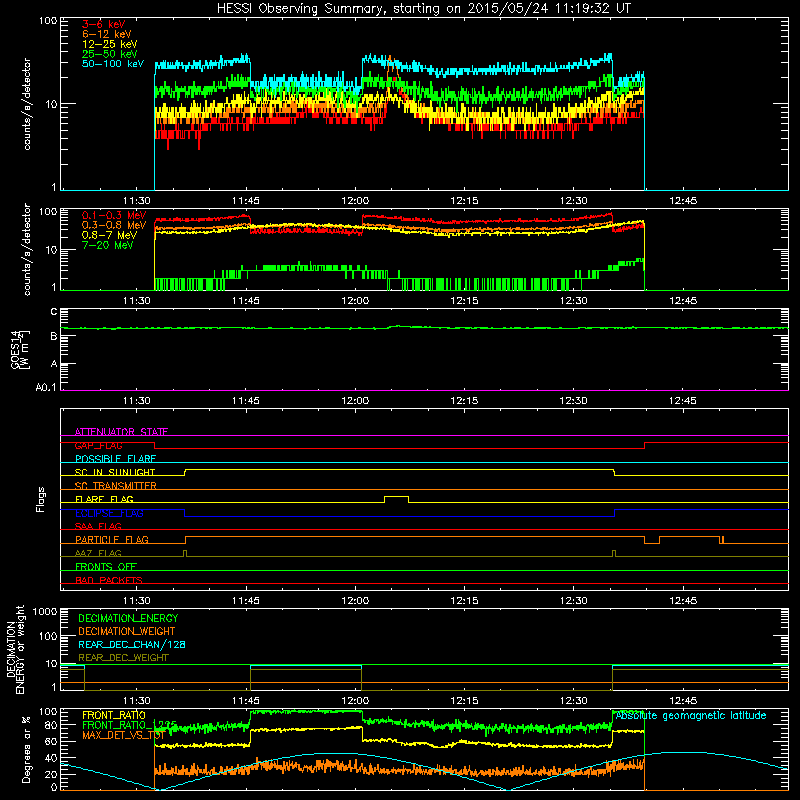Select the DECIMATION_ENERGY legend label
Viewport: 800px width, 800px height.
pyautogui.click(x=128, y=618)
